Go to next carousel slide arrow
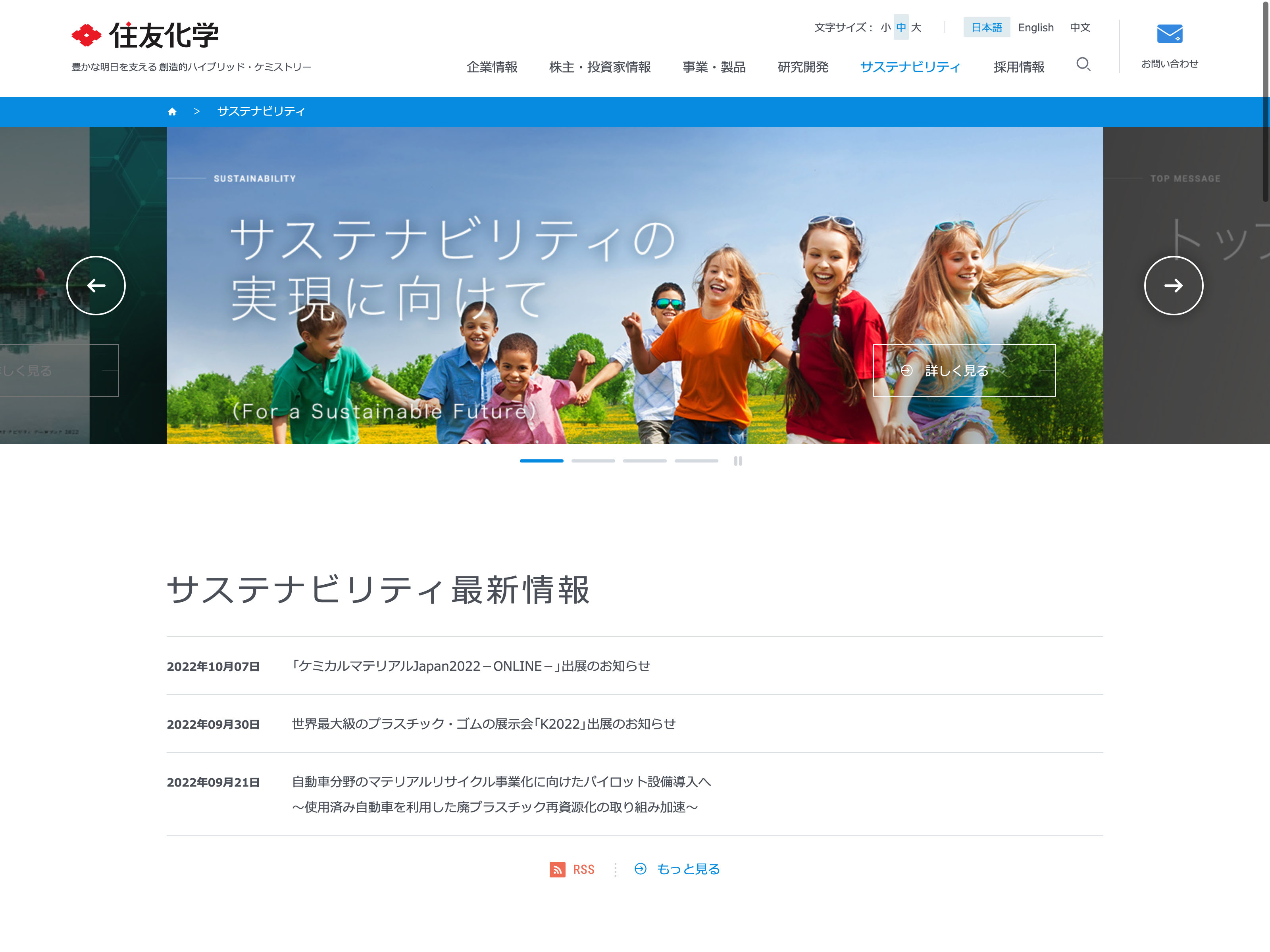The width and height of the screenshot is (1270, 952). coord(1173,286)
